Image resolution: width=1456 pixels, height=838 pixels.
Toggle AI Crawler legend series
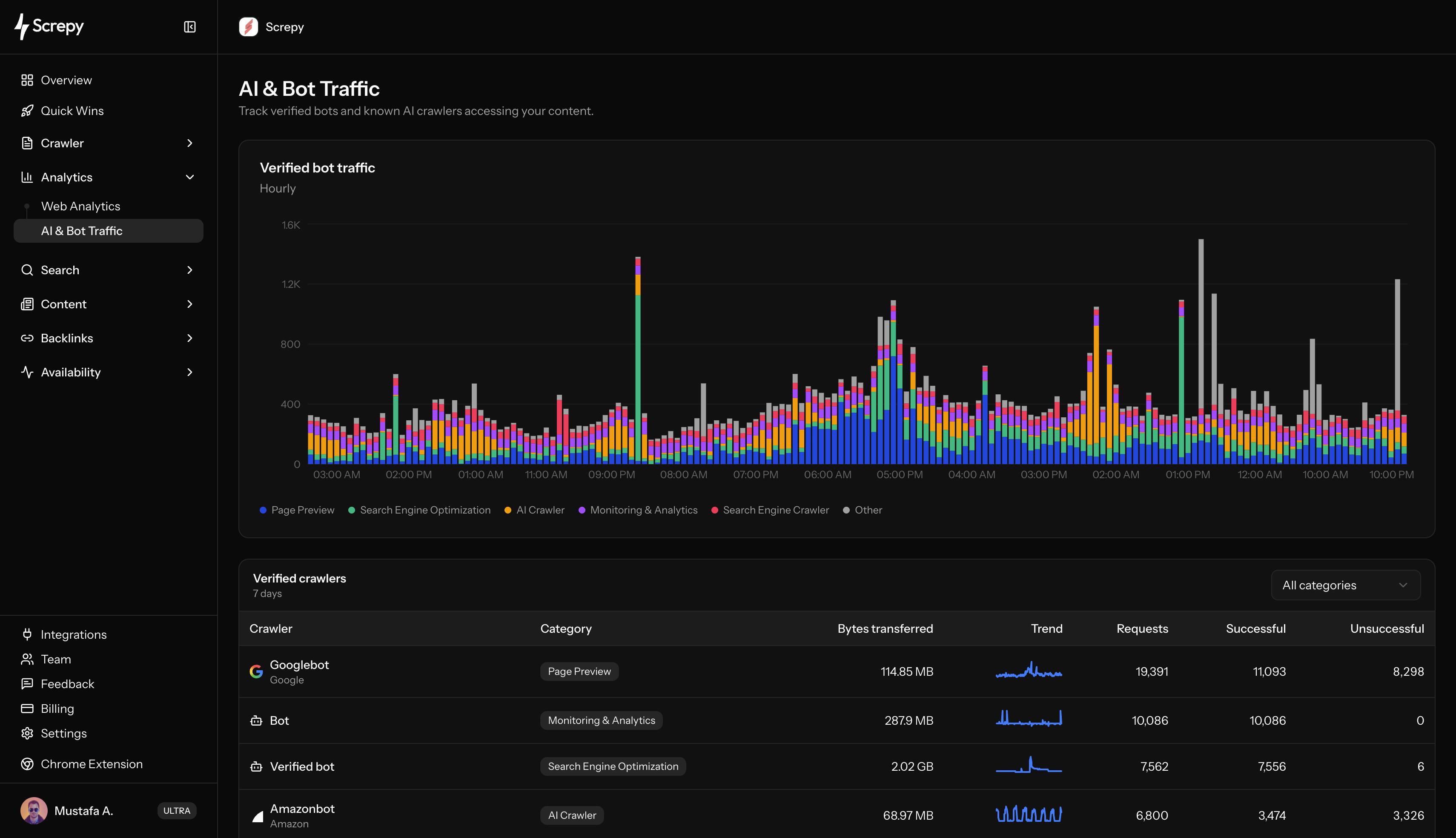pyautogui.click(x=534, y=510)
